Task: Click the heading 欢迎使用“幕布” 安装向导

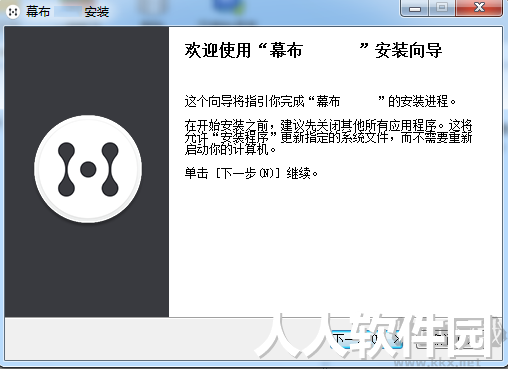Action: [x=313, y=51]
